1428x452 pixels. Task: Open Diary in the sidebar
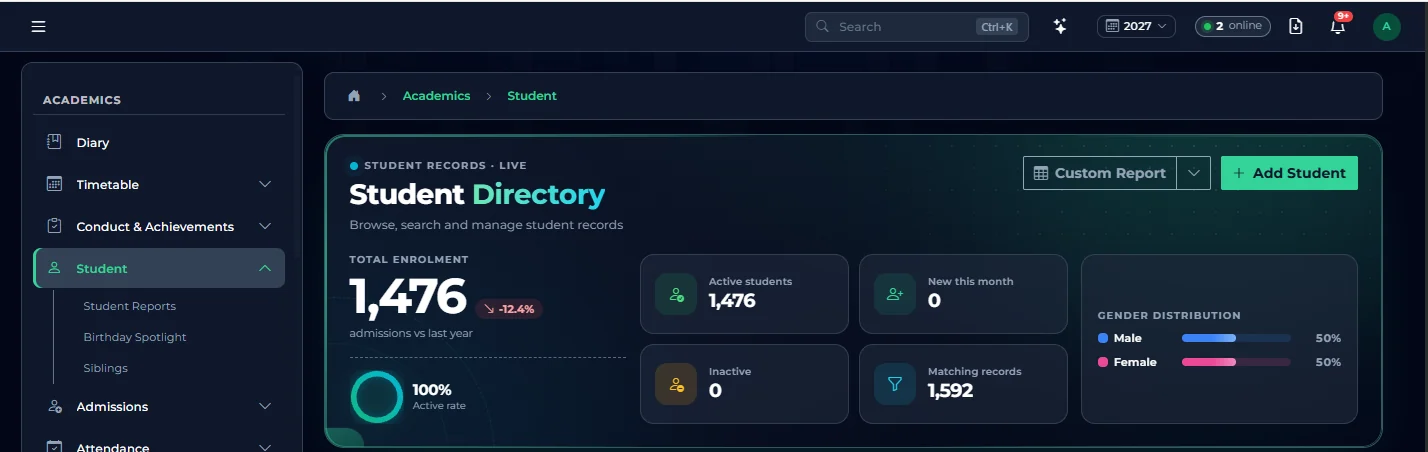159,142
